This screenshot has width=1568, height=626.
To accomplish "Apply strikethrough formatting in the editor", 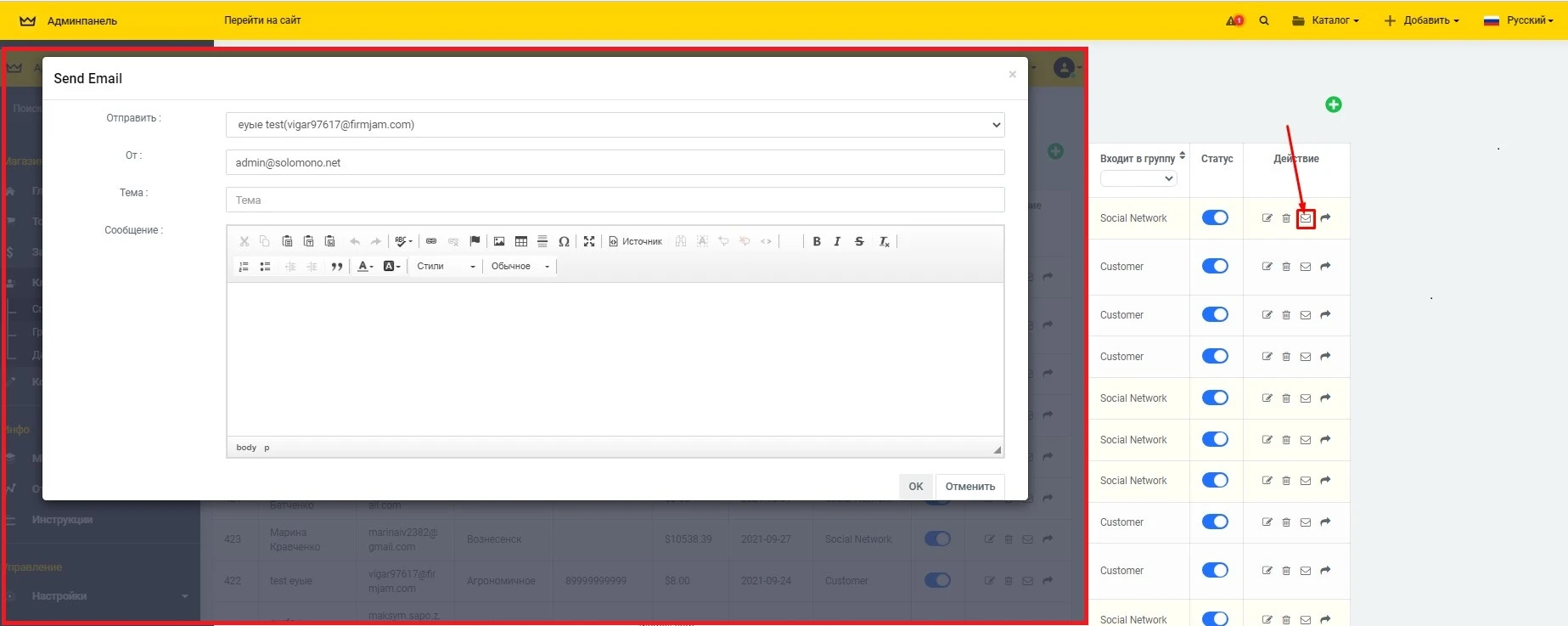I will pyautogui.click(x=859, y=241).
